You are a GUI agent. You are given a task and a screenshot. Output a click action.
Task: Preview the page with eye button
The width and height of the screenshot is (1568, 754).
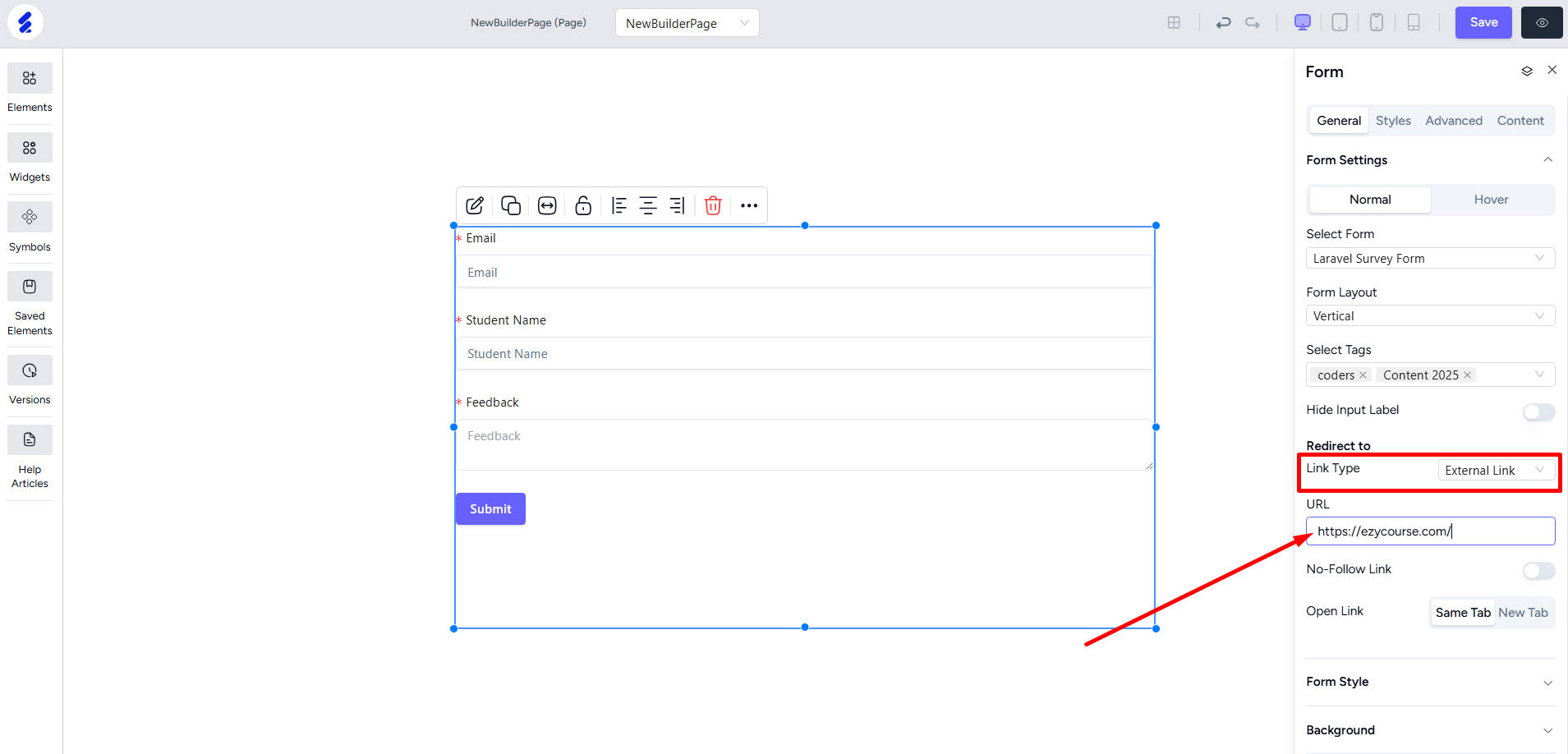coord(1542,22)
